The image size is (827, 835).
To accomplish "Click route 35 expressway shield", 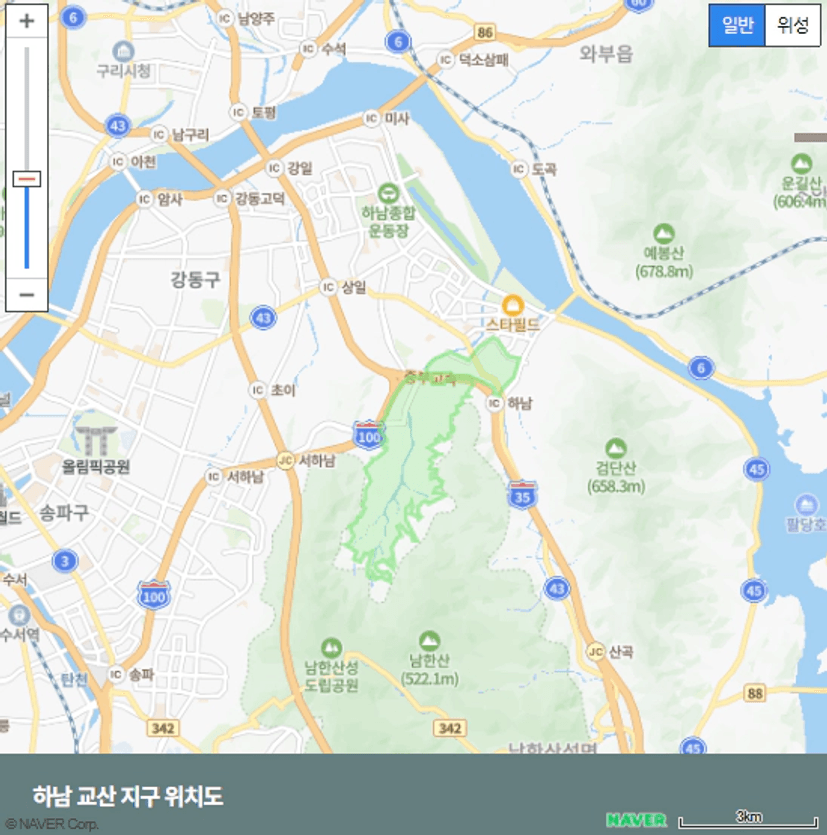I will click(522, 495).
